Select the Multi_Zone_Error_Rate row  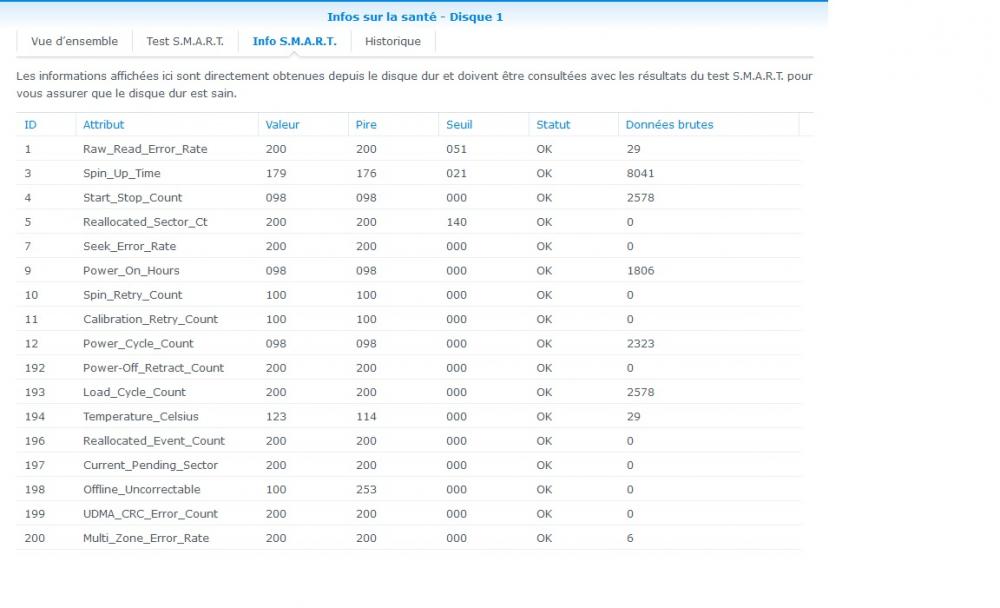408,538
